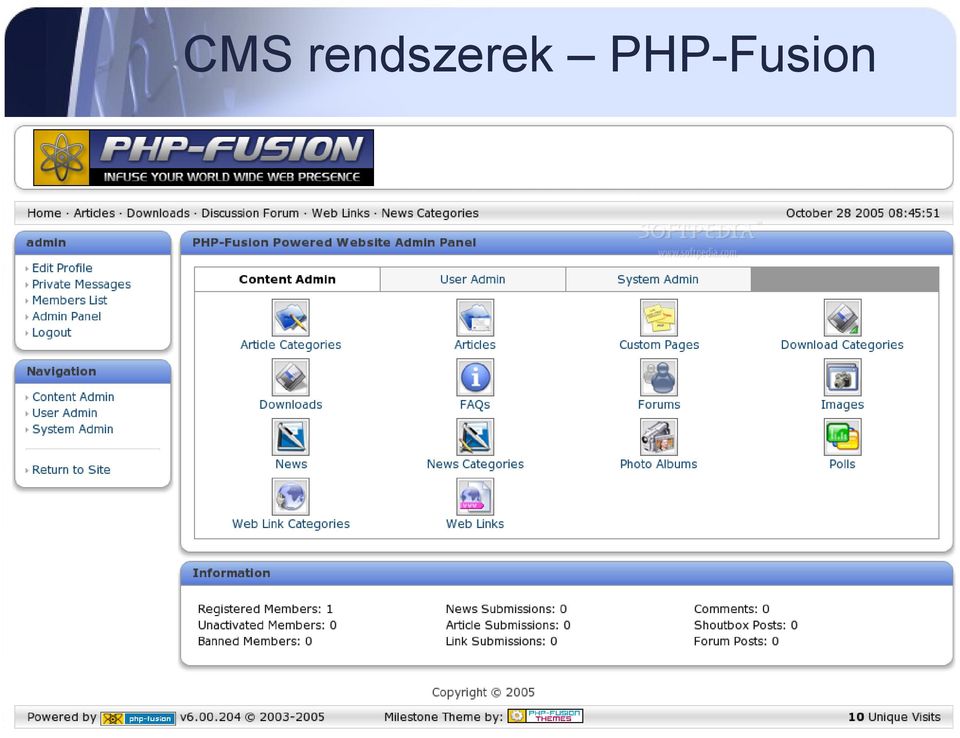Click the "10 Unique Visits" counter text

click(894, 717)
